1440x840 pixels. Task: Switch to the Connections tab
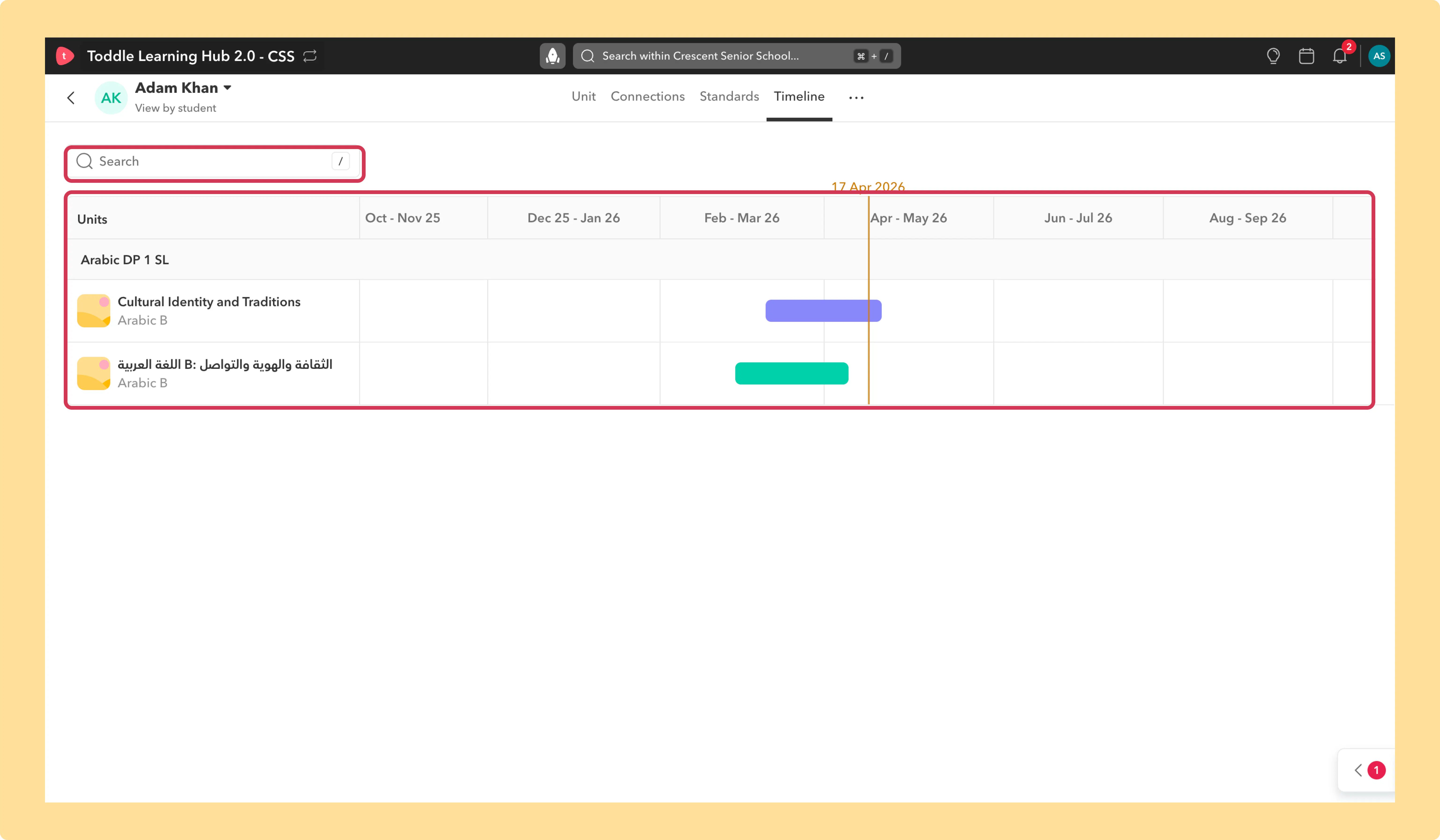click(x=647, y=97)
